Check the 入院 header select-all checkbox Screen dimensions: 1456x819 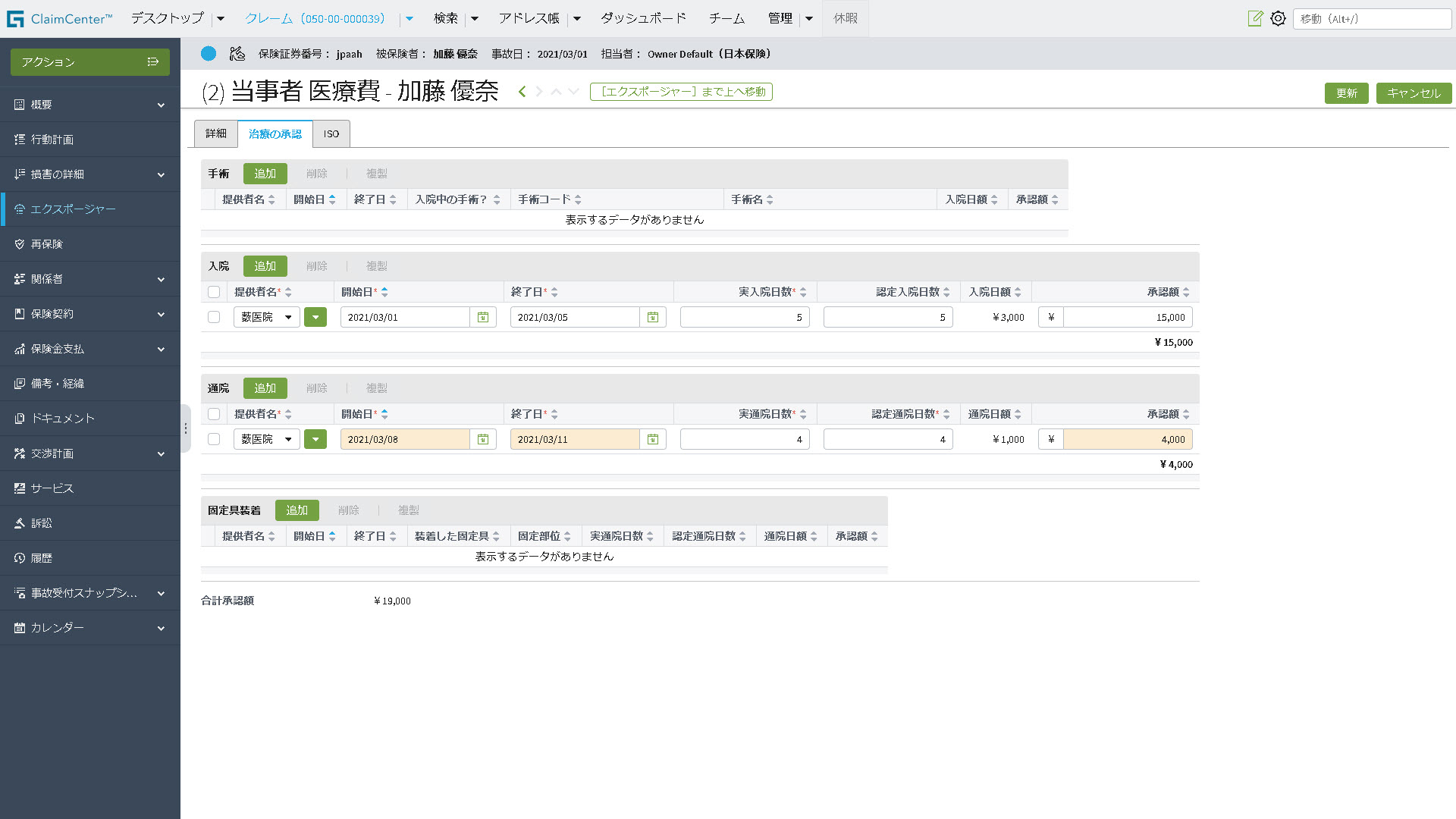click(x=214, y=292)
